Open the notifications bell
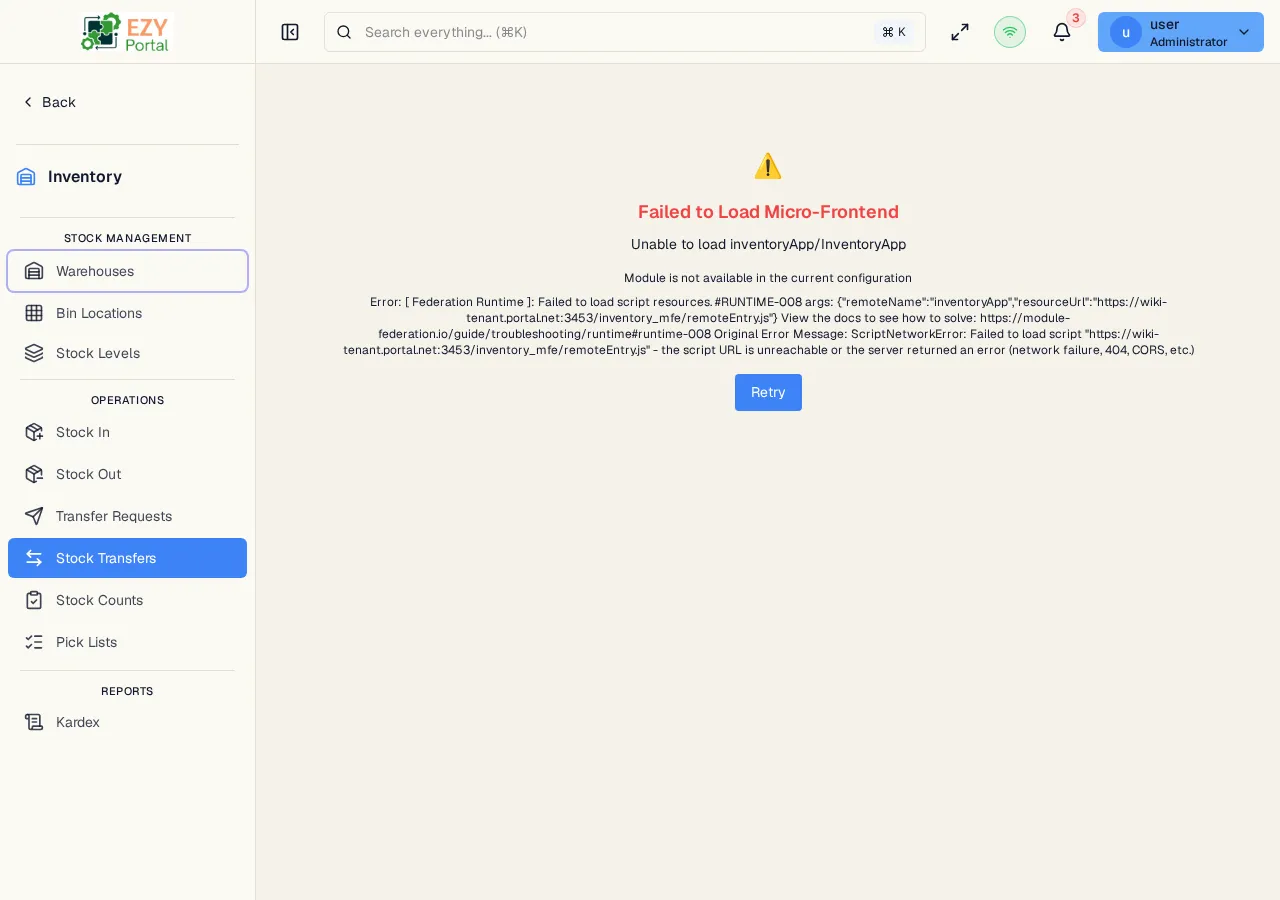Image resolution: width=1280 pixels, height=900 pixels. point(1062,32)
